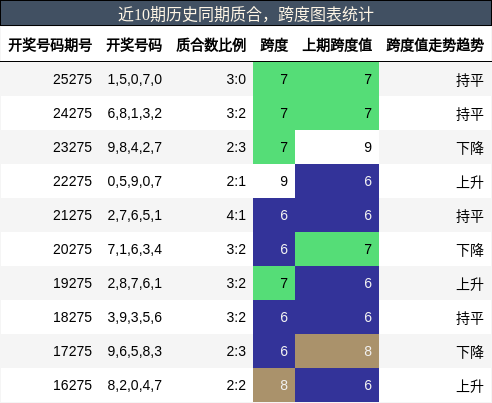The width and height of the screenshot is (492, 403).
Task: Select the 开奖号码期号 column header
Action: pyautogui.click(x=50, y=45)
